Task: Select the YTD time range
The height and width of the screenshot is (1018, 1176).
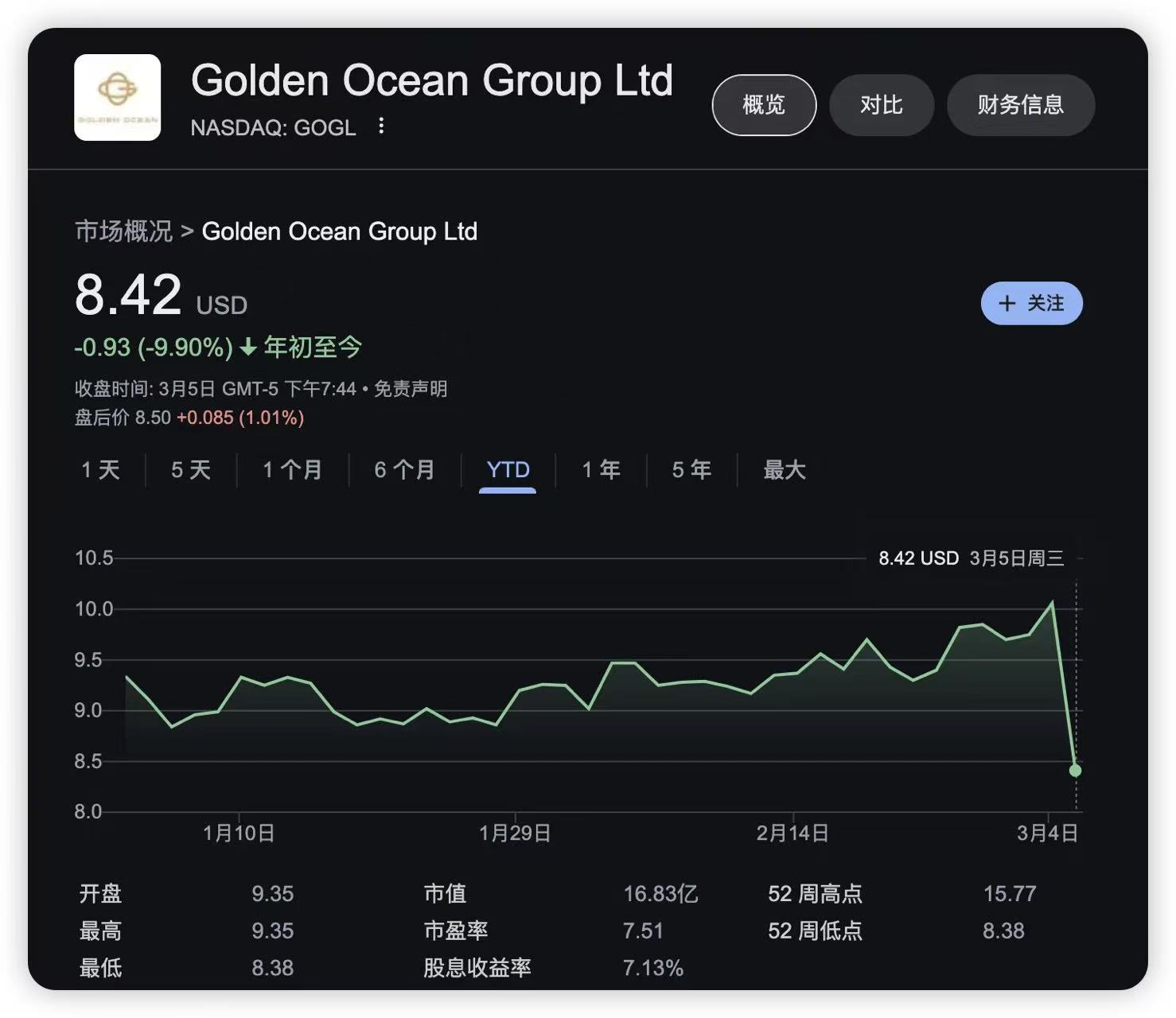Action: [508, 470]
